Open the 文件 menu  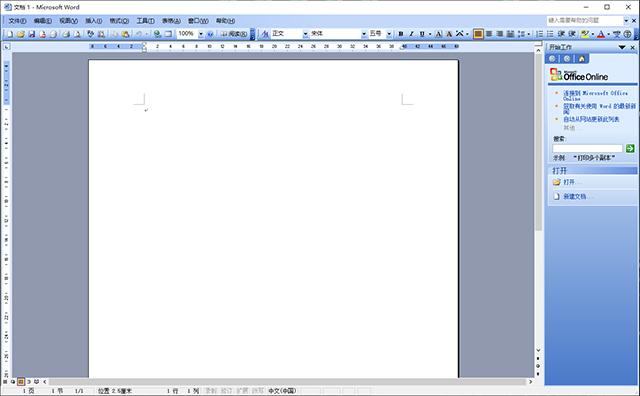(x=17, y=21)
